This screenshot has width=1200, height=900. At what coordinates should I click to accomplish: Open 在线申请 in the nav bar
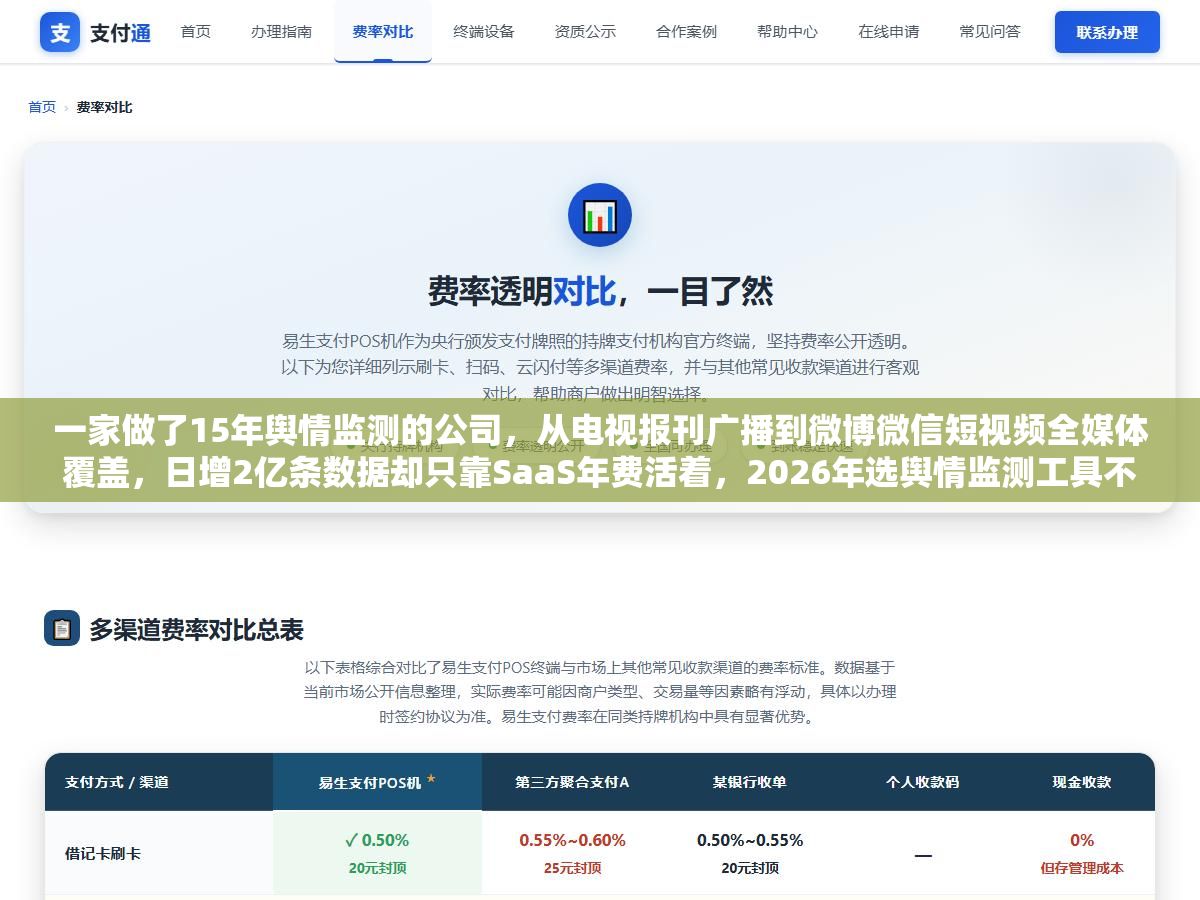(888, 32)
